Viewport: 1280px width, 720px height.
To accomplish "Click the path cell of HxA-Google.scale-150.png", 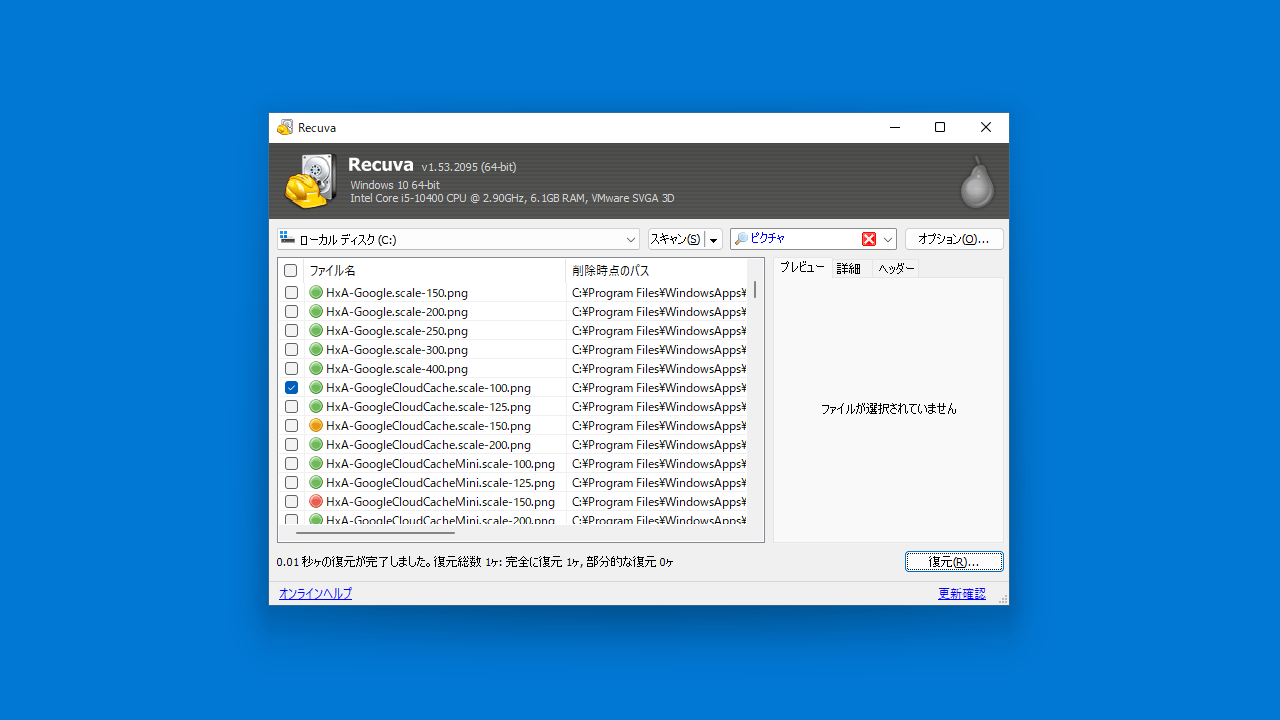I will pyautogui.click(x=659, y=293).
